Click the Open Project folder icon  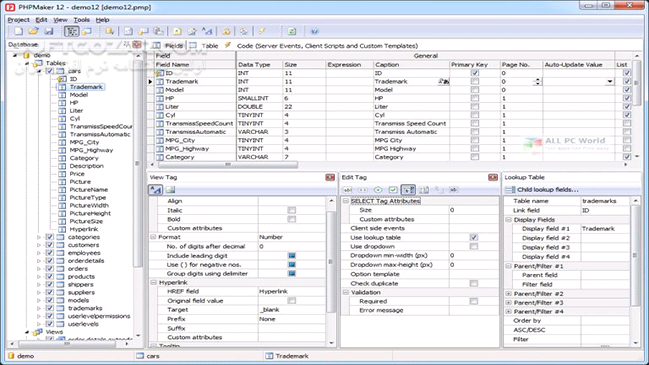[x=34, y=31]
